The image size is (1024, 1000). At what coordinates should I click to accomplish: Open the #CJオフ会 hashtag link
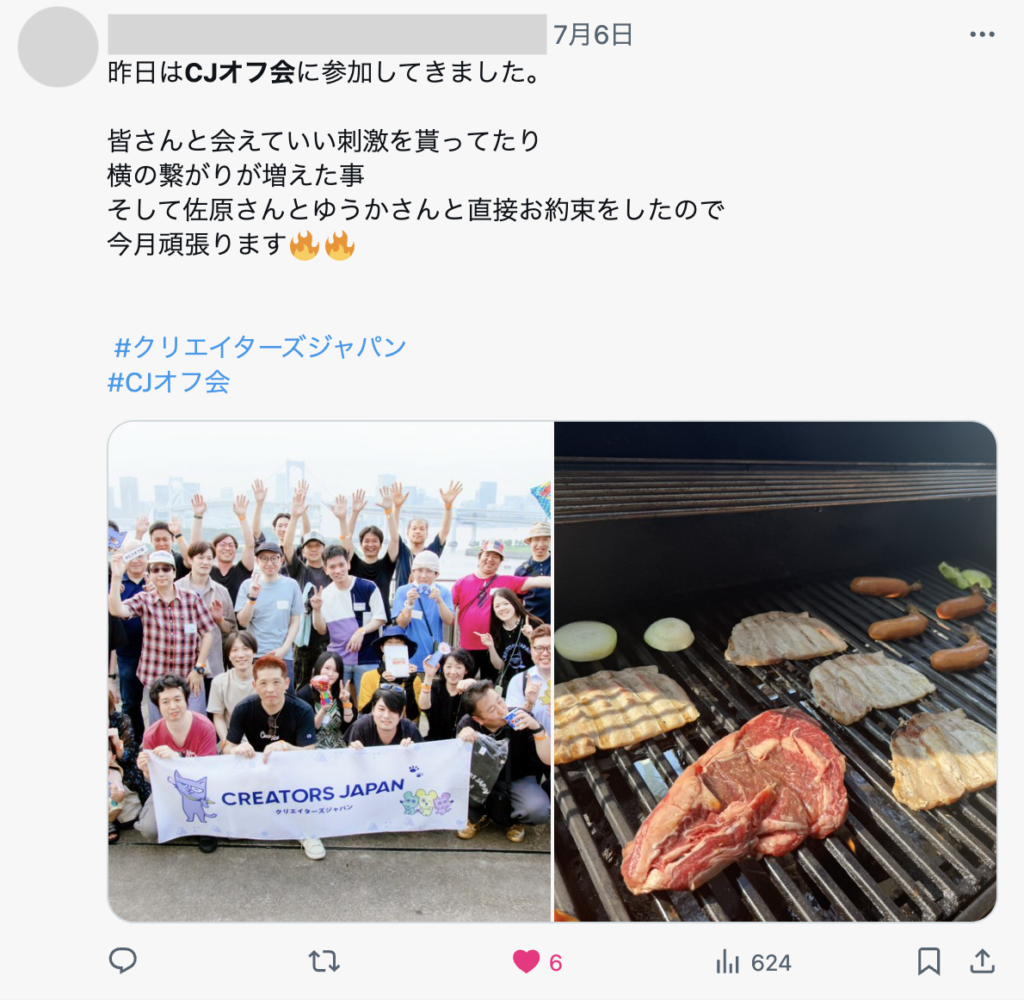pyautogui.click(x=168, y=381)
